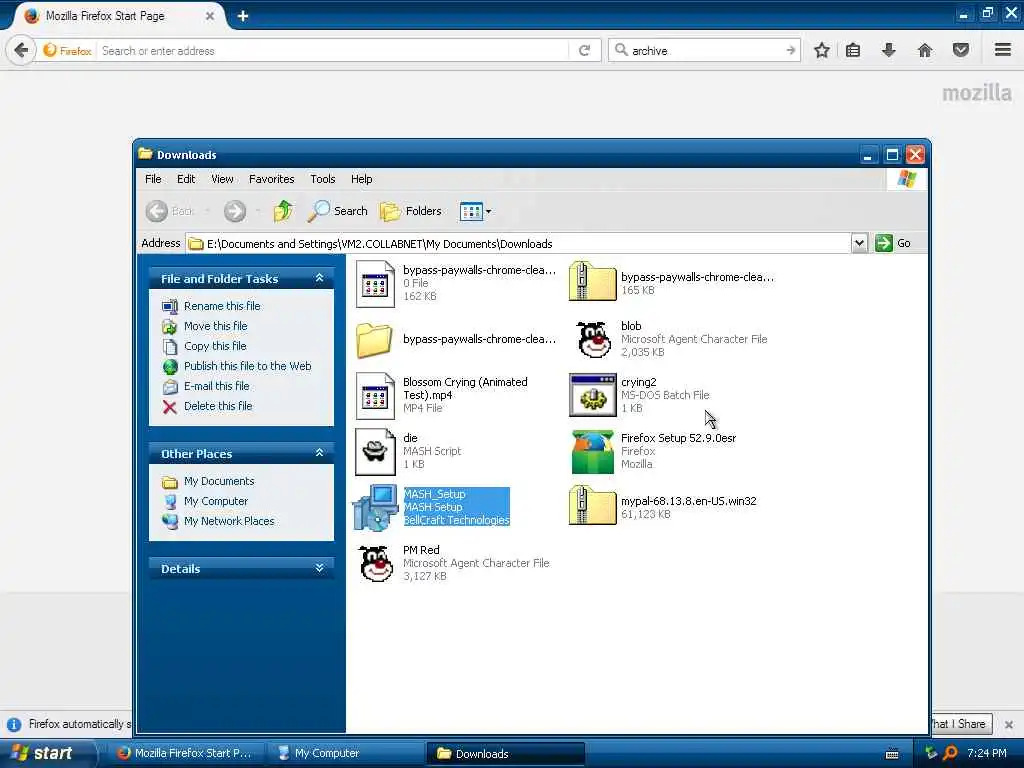This screenshot has width=1024, height=768.
Task: Toggle the Folders pane button
Action: tap(411, 211)
